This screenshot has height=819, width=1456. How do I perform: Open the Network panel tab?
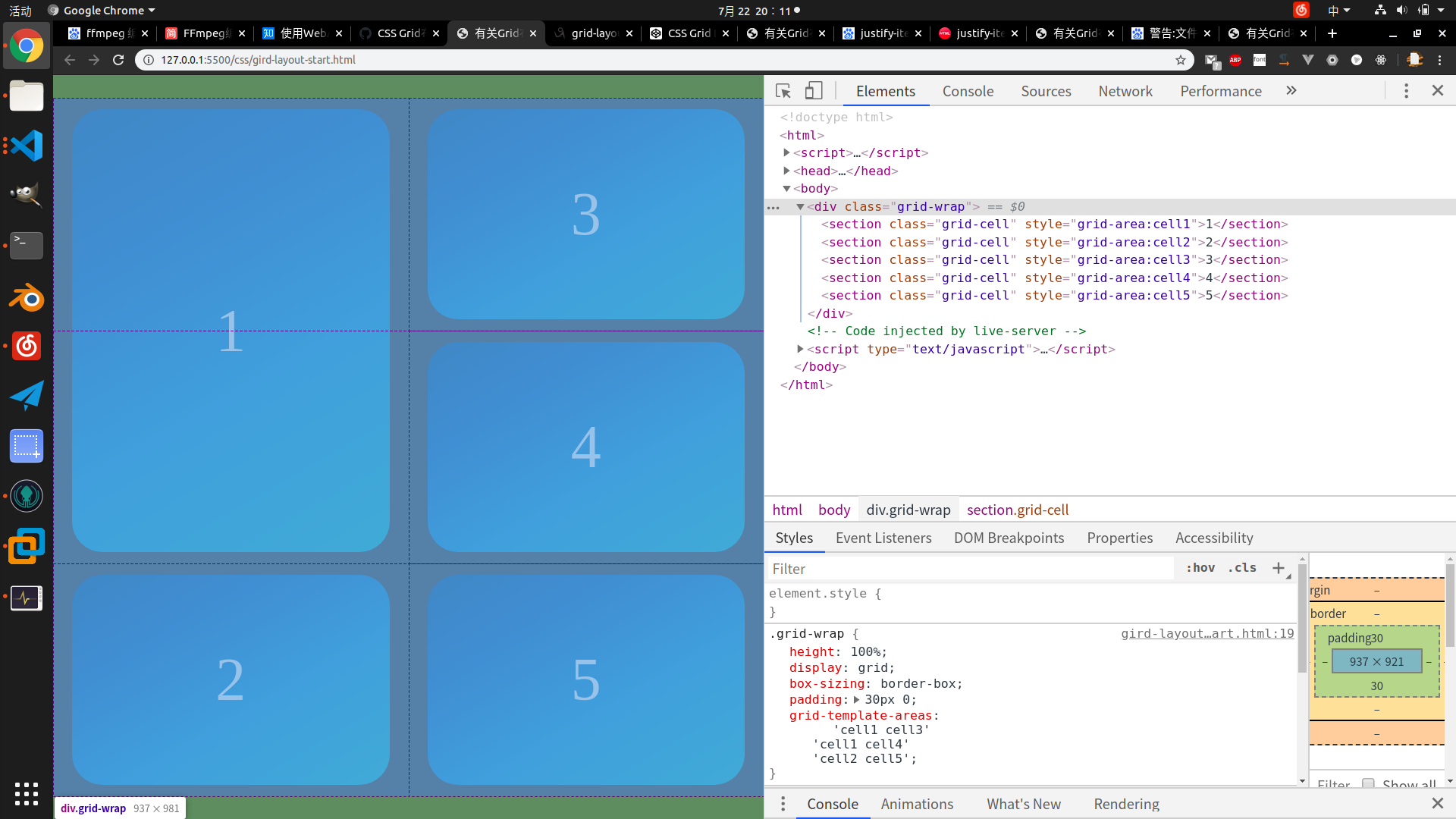click(1125, 91)
